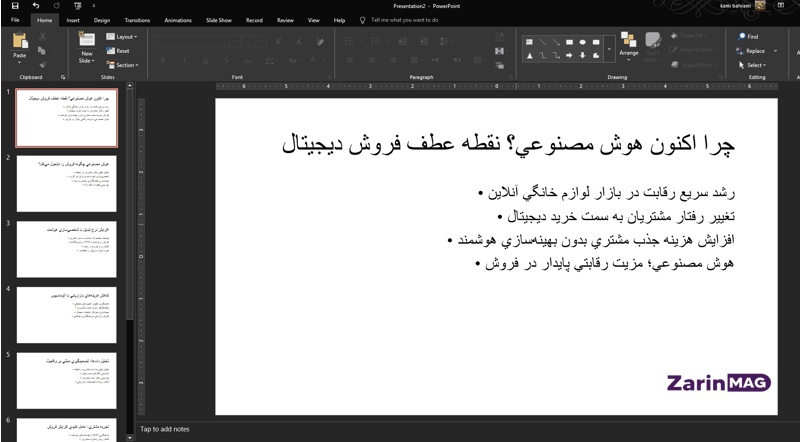Open the Arrange dropdown
Screen dimensions: 800x442
coord(629,45)
